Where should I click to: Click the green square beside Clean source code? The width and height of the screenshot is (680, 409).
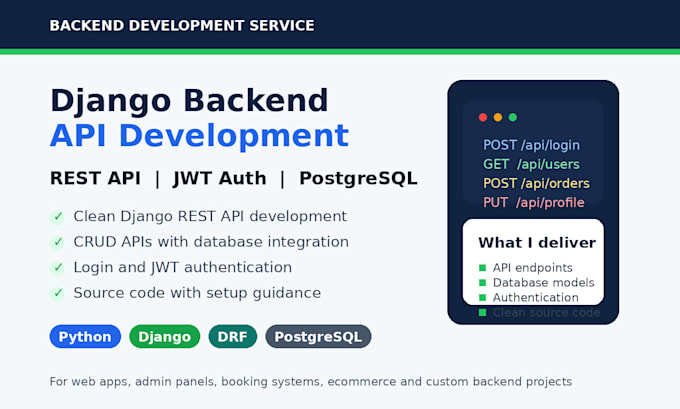click(x=482, y=312)
